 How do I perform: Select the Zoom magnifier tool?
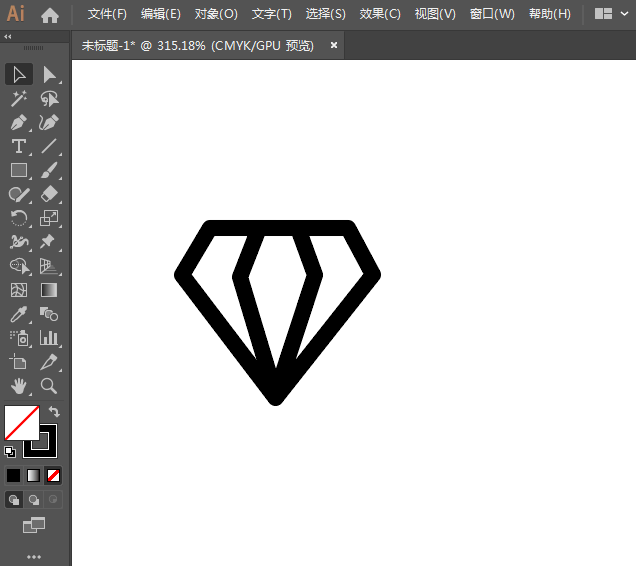point(49,386)
